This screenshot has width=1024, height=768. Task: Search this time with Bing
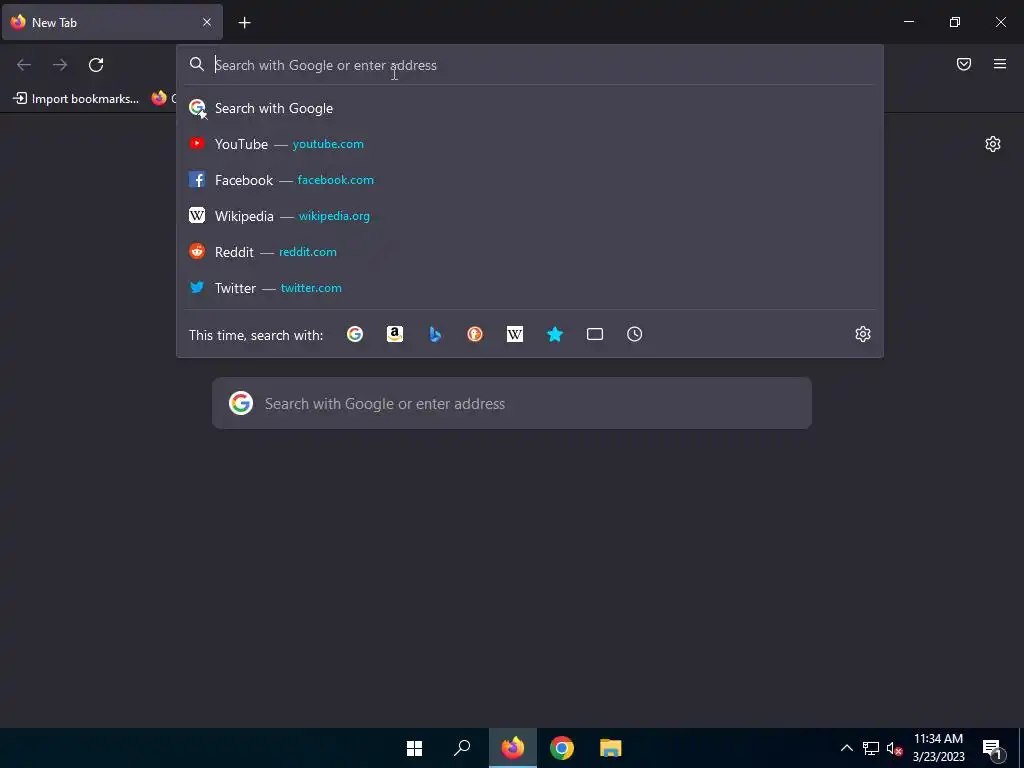click(435, 334)
